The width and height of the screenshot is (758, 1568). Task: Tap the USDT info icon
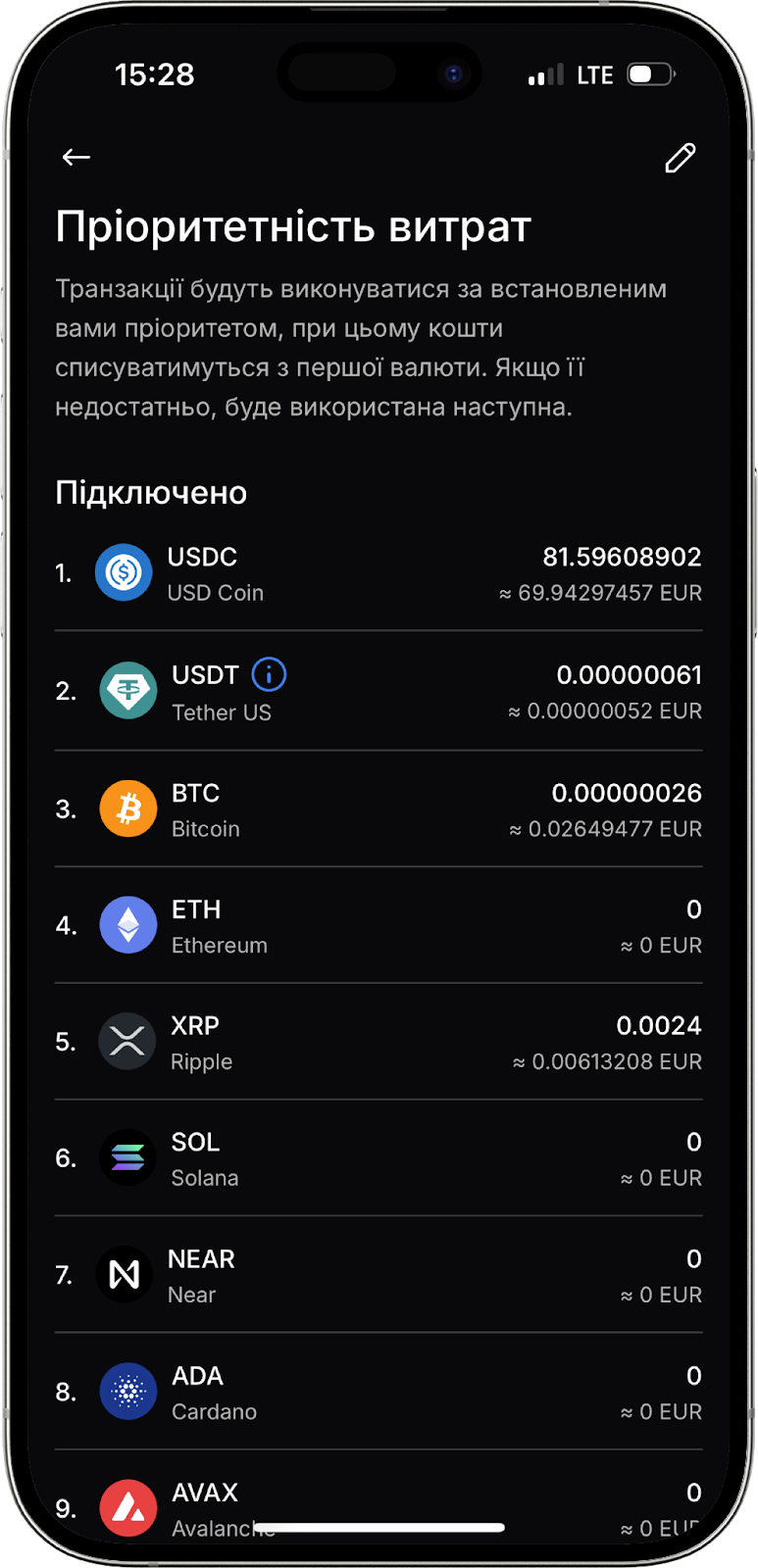(x=269, y=674)
